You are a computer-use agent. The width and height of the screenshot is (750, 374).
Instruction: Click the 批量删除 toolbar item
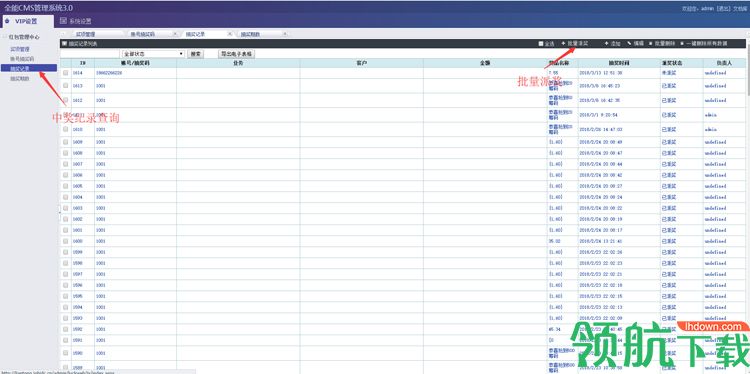[662, 44]
